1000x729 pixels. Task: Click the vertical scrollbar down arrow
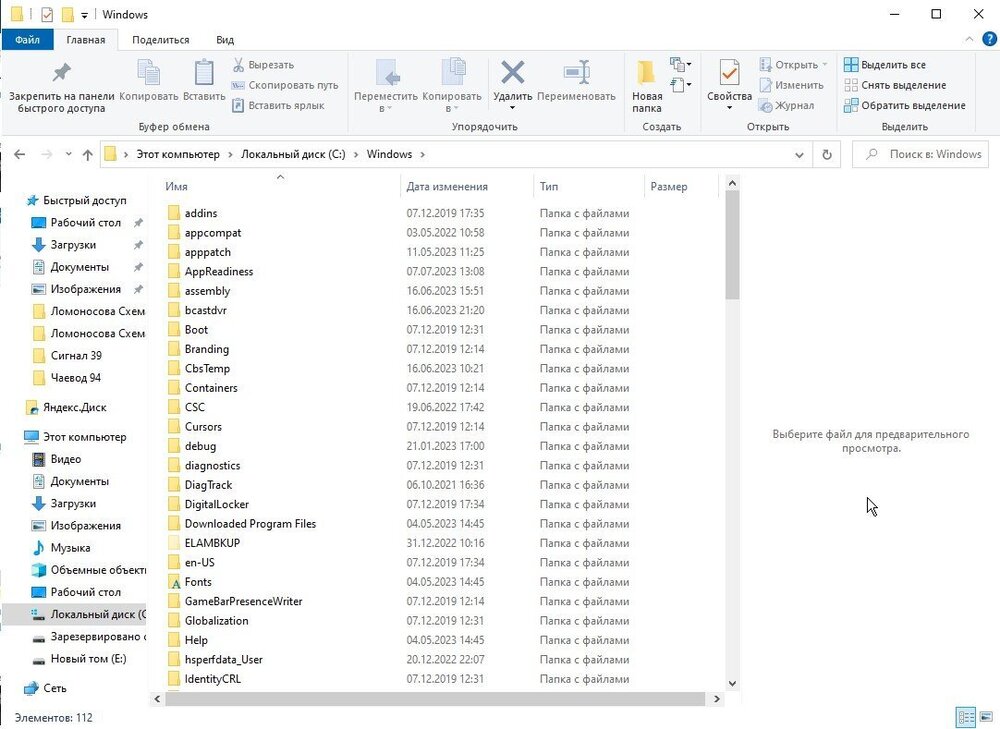pyautogui.click(x=732, y=683)
